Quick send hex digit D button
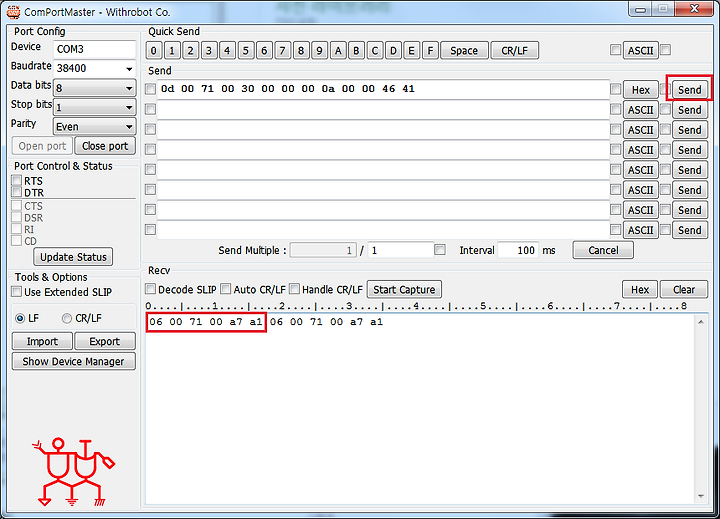The image size is (720, 519). pyautogui.click(x=393, y=51)
